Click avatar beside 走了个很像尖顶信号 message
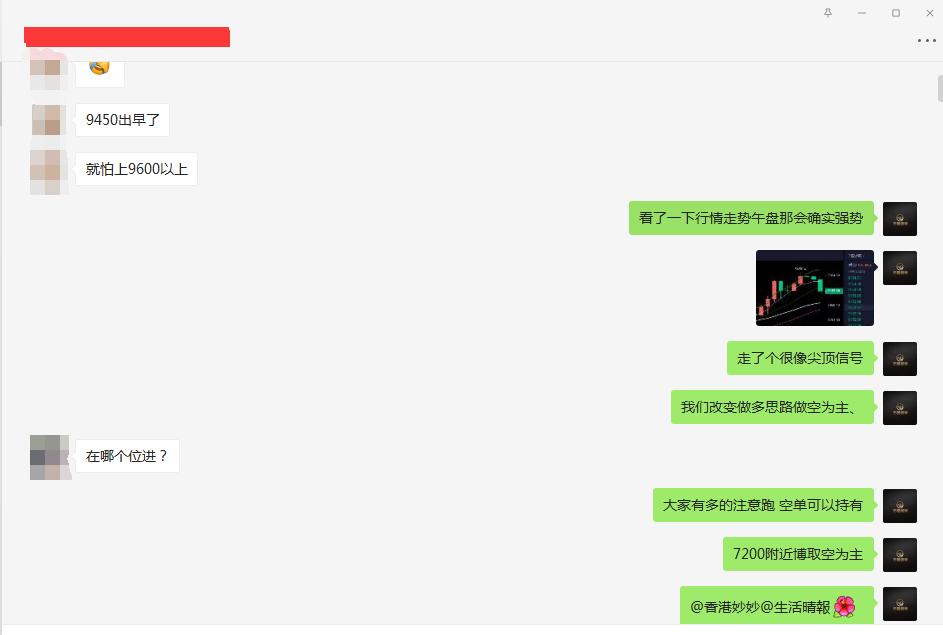The image size is (943, 635). coord(900,359)
